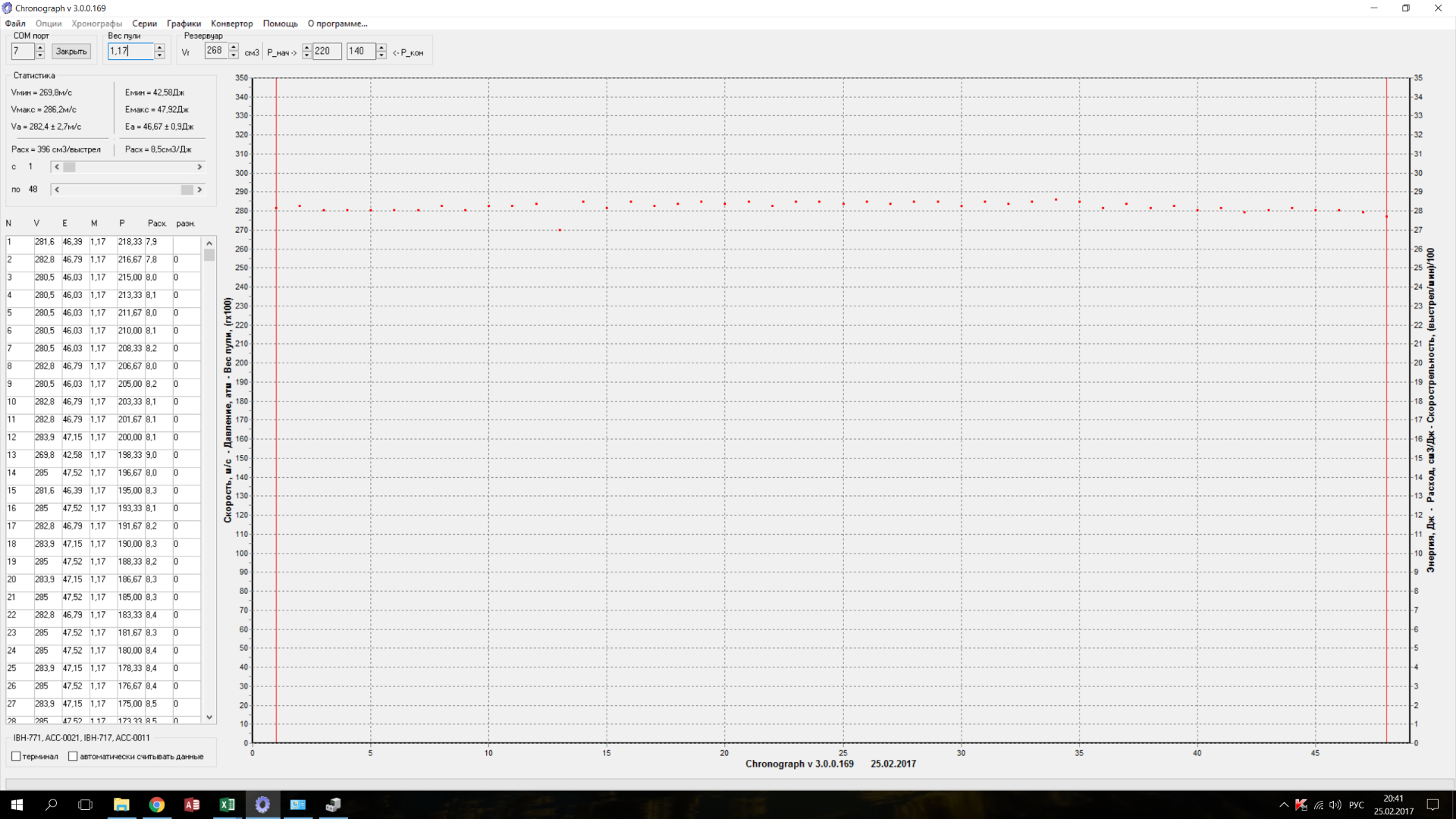Viewport: 1456px width, 819px height.
Task: Open File Explorer from taskbar
Action: (x=121, y=805)
